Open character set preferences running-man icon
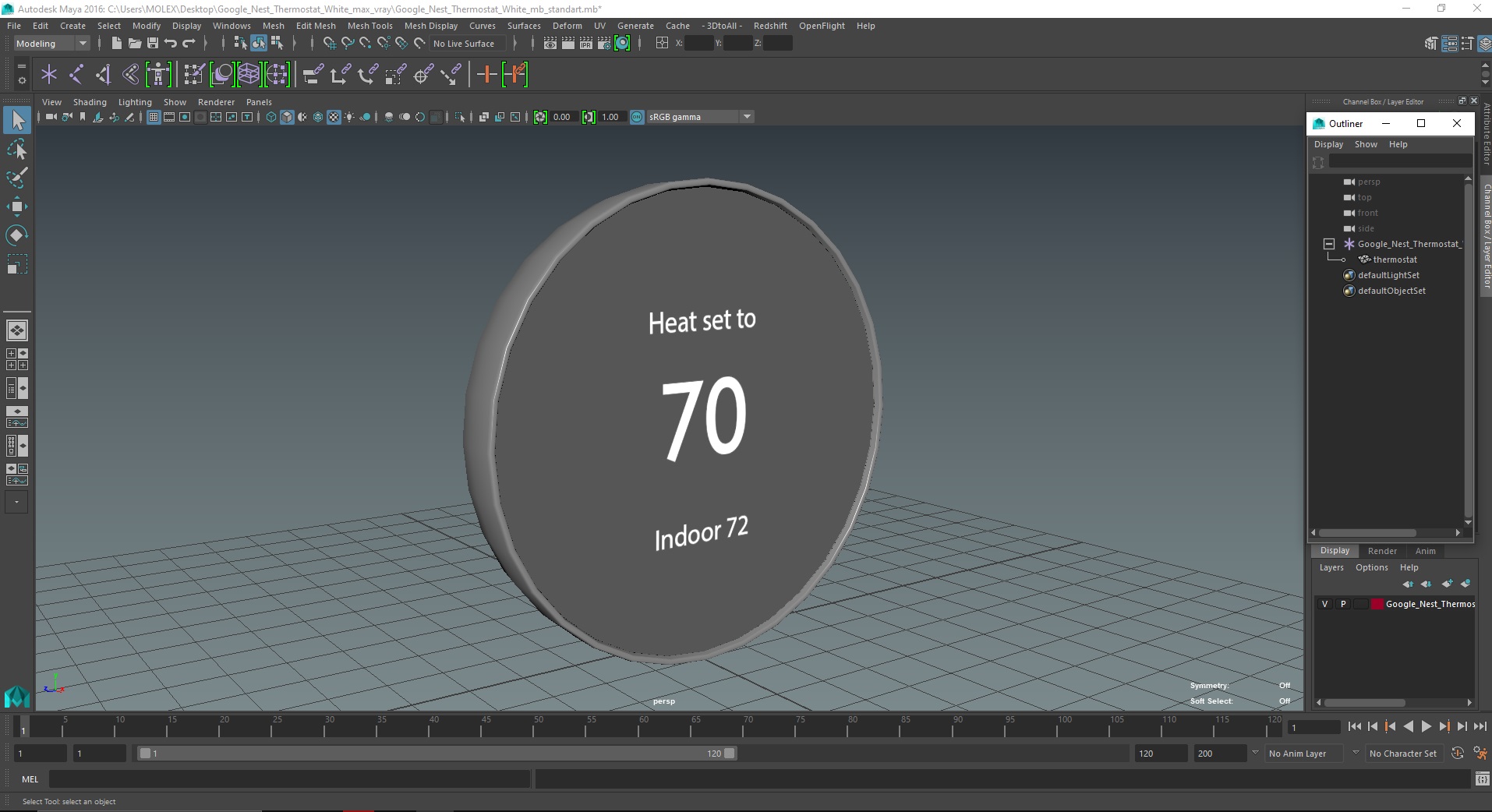Screen dimensions: 1492x812 [1480, 753]
